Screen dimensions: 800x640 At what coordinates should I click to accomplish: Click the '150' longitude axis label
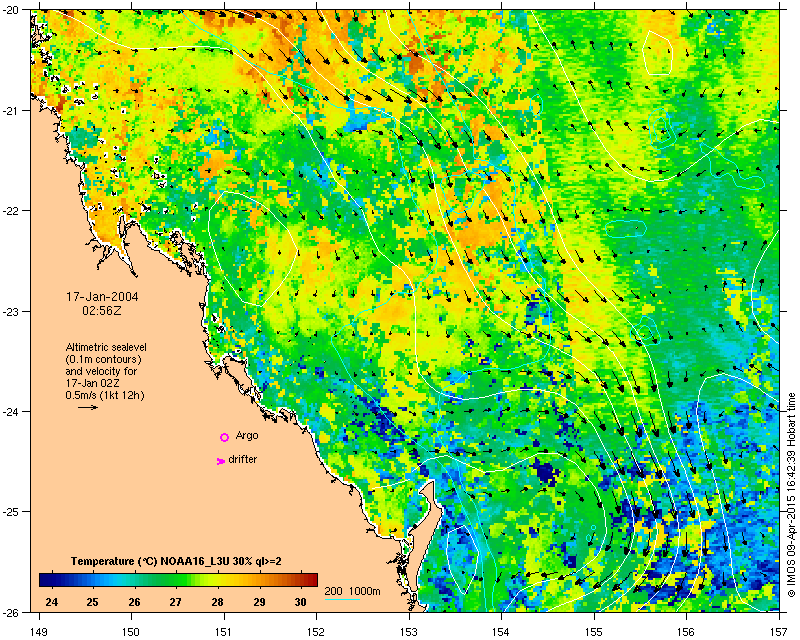tap(131, 632)
